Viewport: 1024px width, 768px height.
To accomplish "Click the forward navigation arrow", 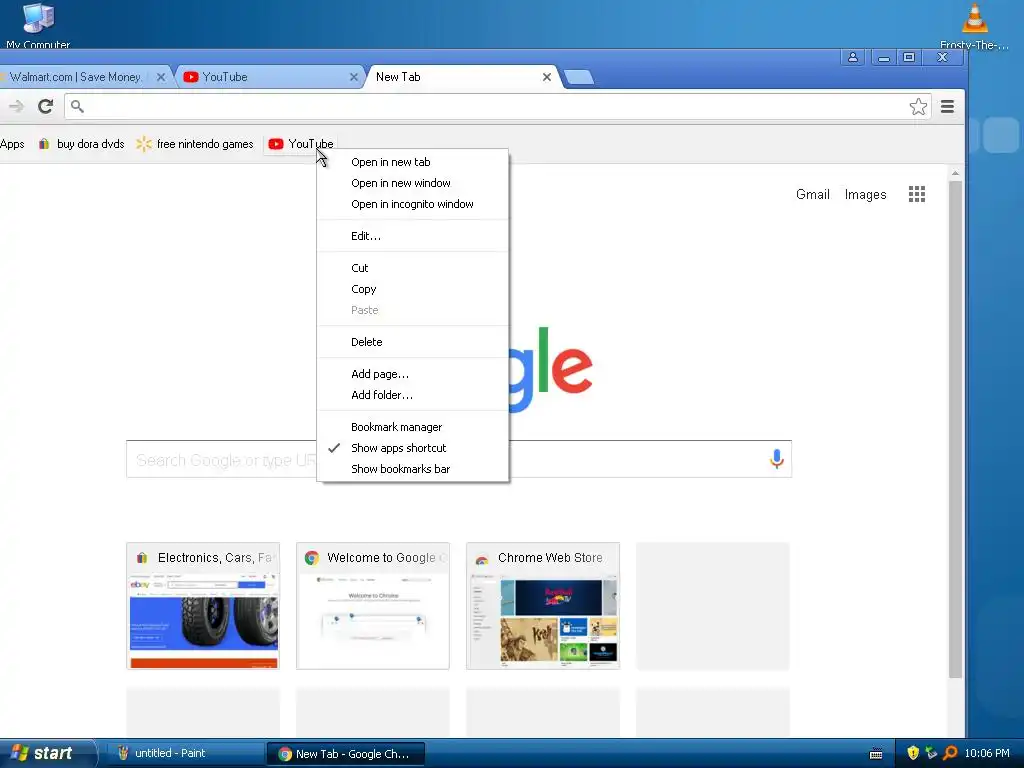I will click(x=16, y=106).
